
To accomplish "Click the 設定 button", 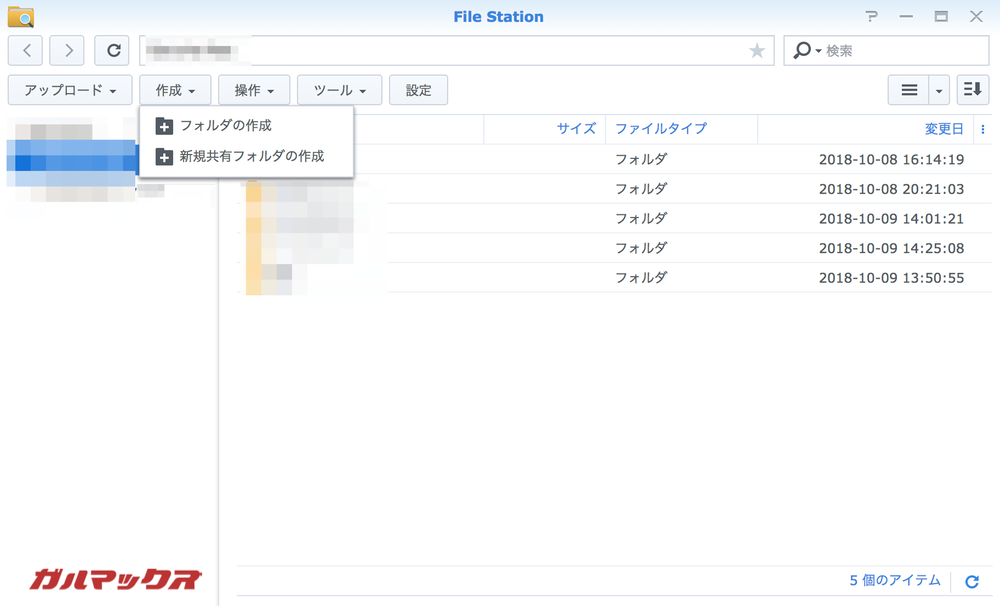I will tap(418, 89).
